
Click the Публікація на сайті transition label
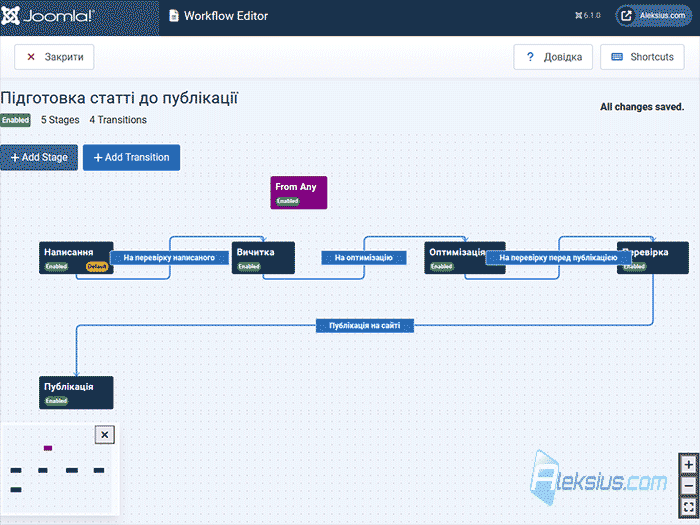click(x=365, y=325)
